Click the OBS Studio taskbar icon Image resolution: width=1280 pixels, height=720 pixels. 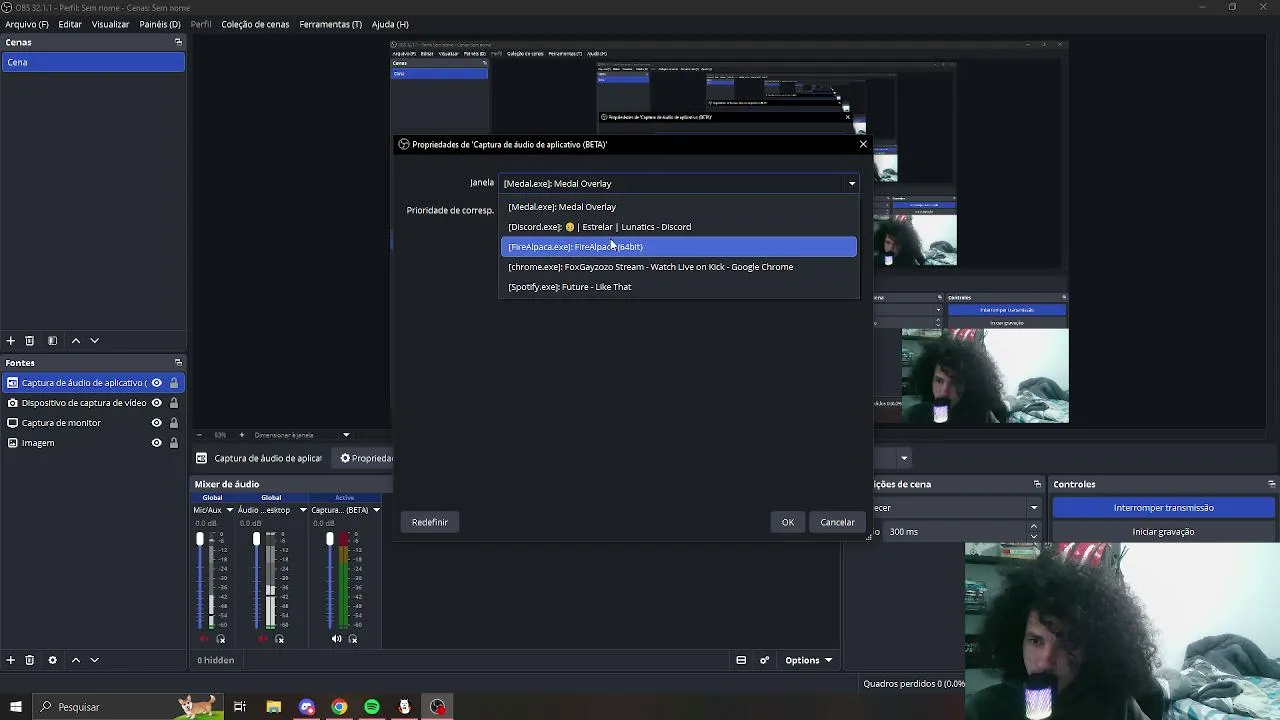tap(438, 707)
